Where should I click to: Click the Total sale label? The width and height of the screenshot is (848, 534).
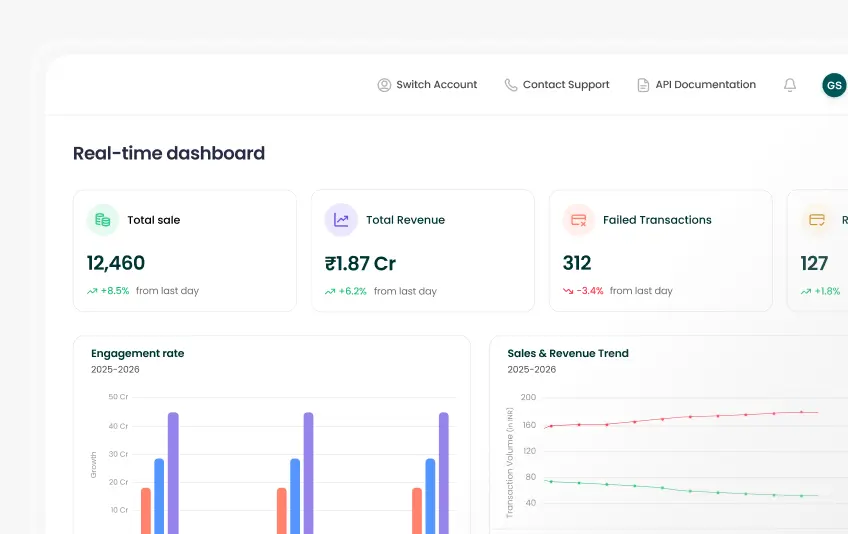[154, 220]
